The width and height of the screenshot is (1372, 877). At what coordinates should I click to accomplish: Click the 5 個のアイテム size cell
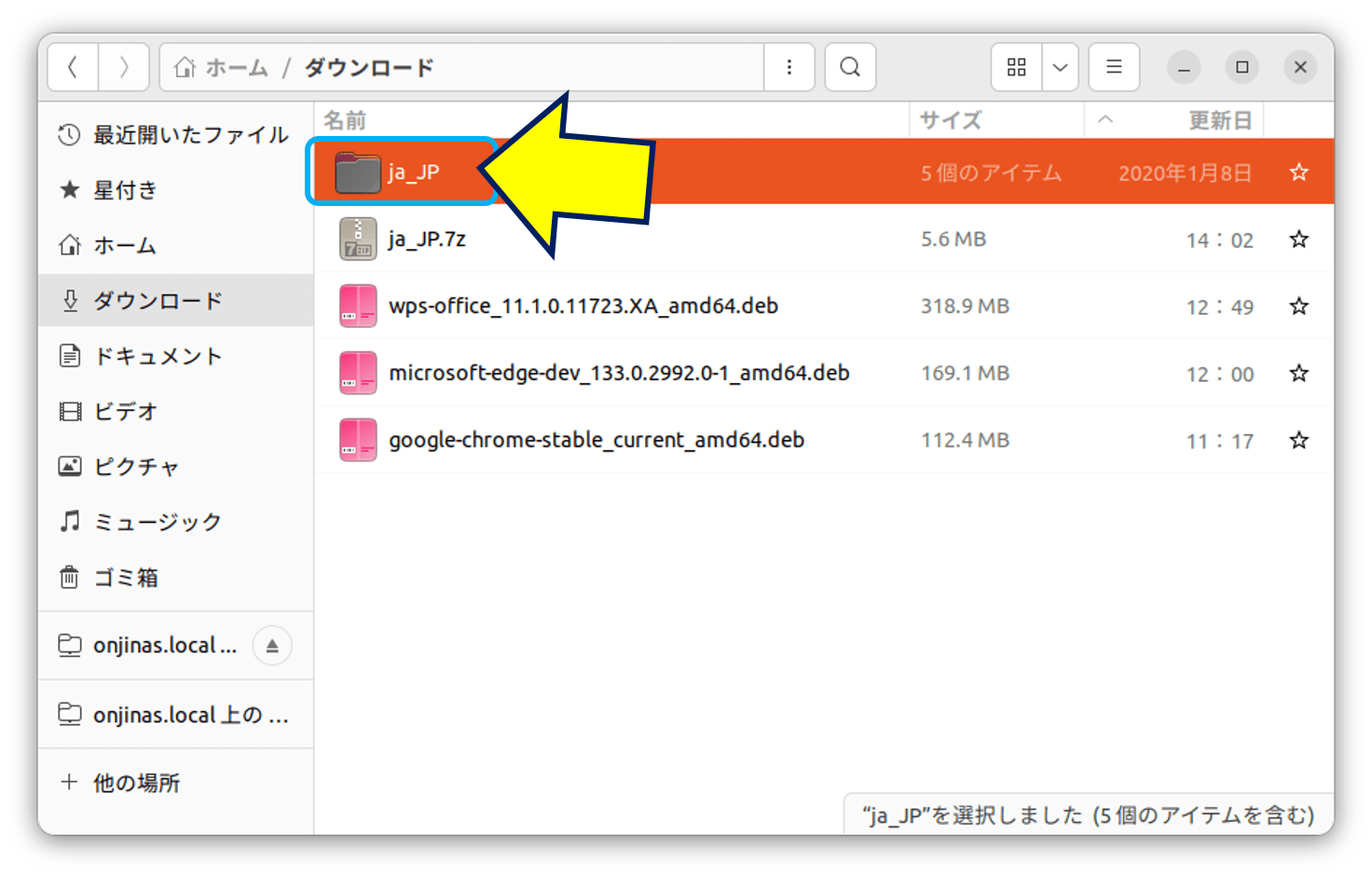992,173
